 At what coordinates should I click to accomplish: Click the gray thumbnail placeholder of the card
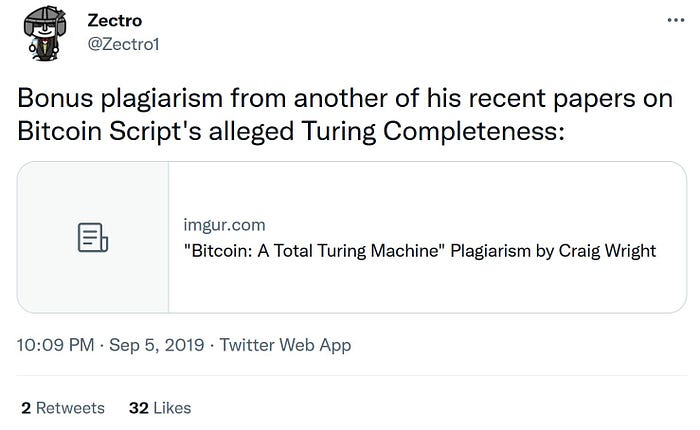pos(93,237)
